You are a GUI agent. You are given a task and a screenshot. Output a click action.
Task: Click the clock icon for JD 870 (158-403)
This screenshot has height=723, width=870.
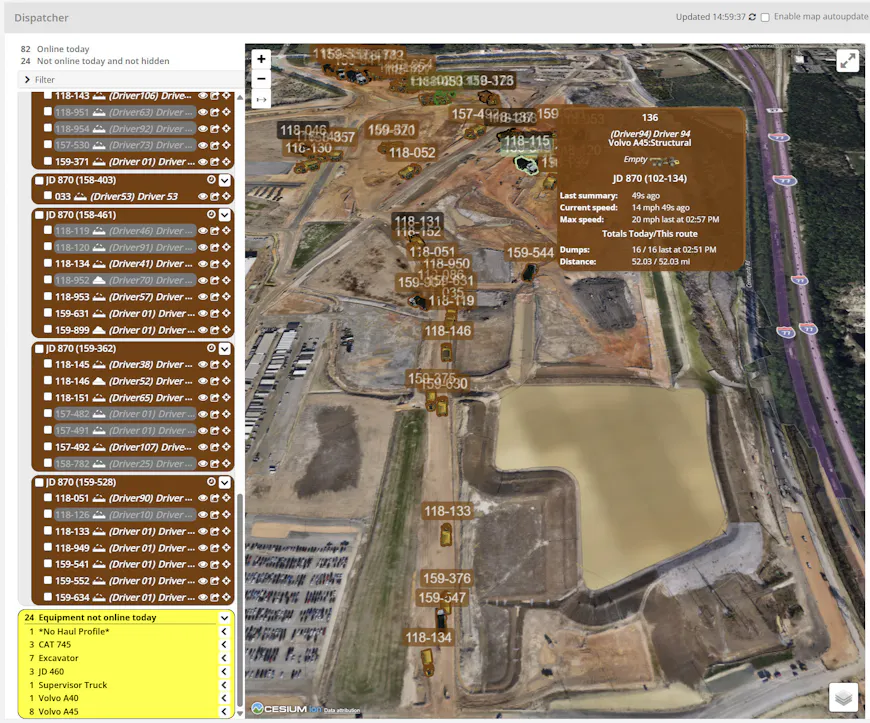coord(211,180)
